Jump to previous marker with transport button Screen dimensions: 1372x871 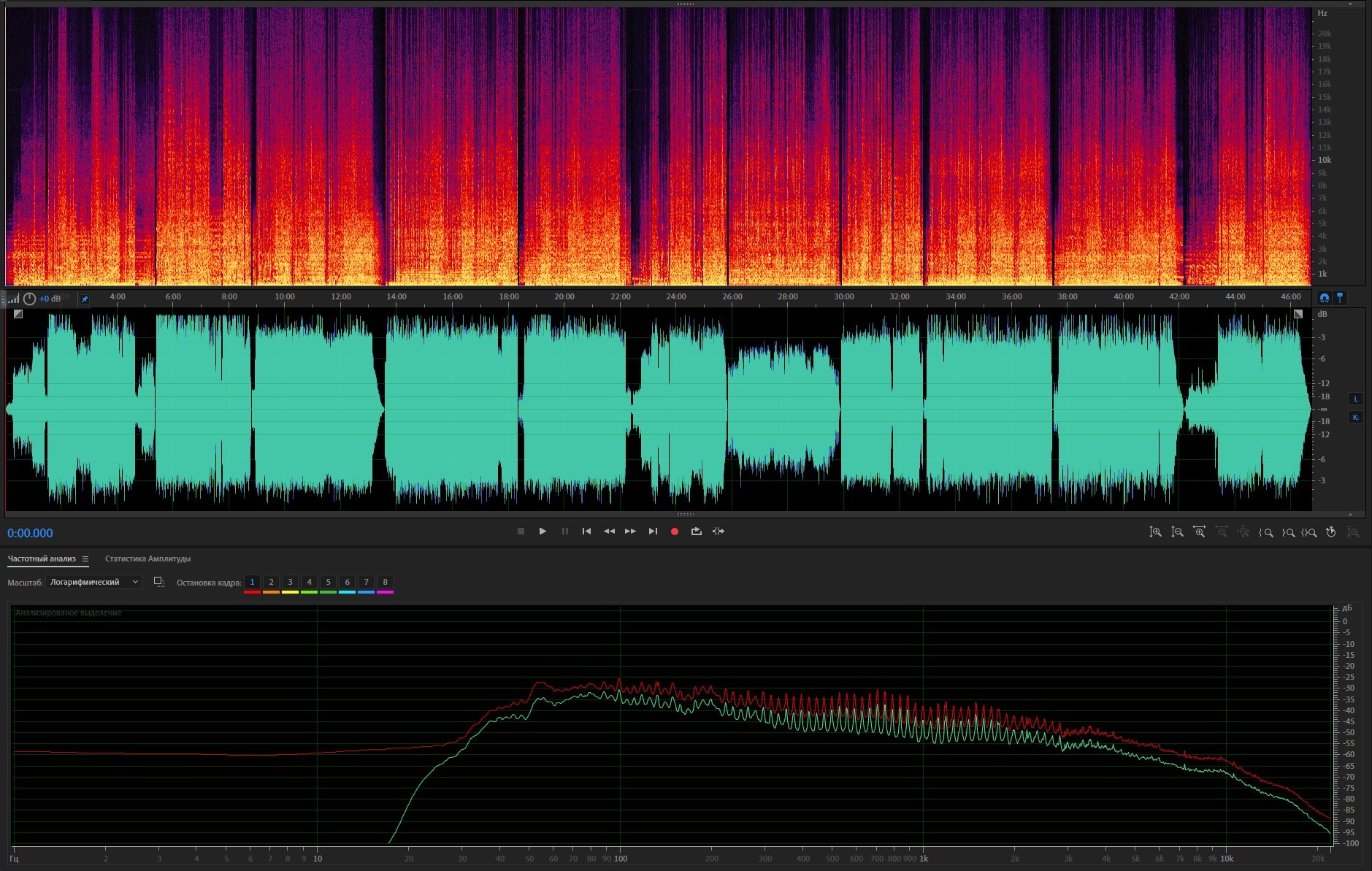click(586, 532)
